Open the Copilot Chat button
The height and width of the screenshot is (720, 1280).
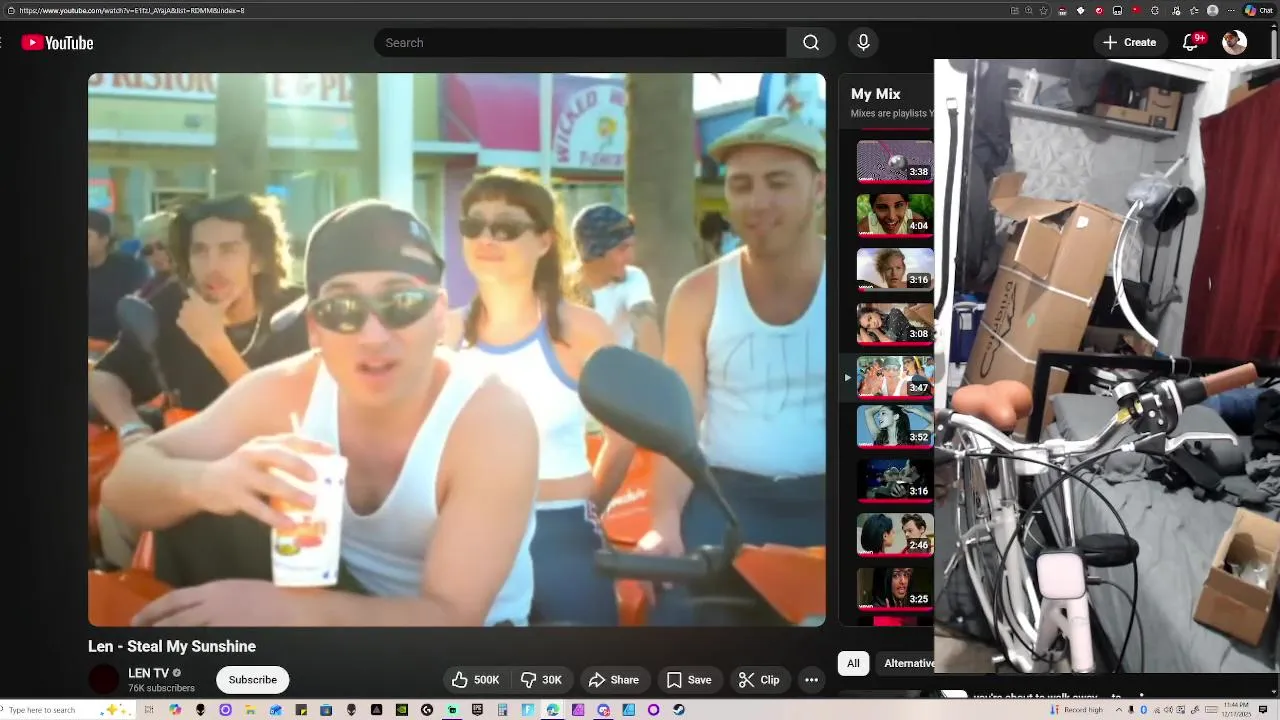pyautogui.click(x=1260, y=10)
